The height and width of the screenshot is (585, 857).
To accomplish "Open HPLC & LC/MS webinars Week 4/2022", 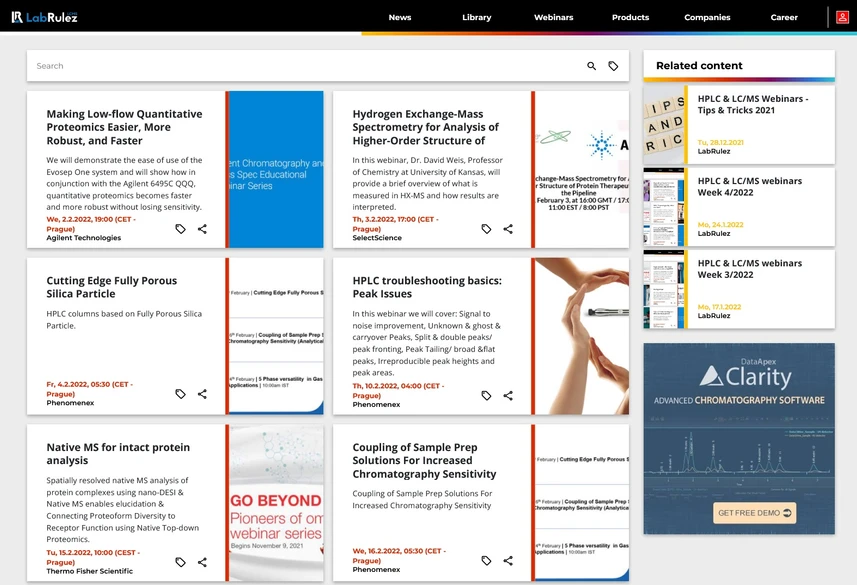I will 749,186.
